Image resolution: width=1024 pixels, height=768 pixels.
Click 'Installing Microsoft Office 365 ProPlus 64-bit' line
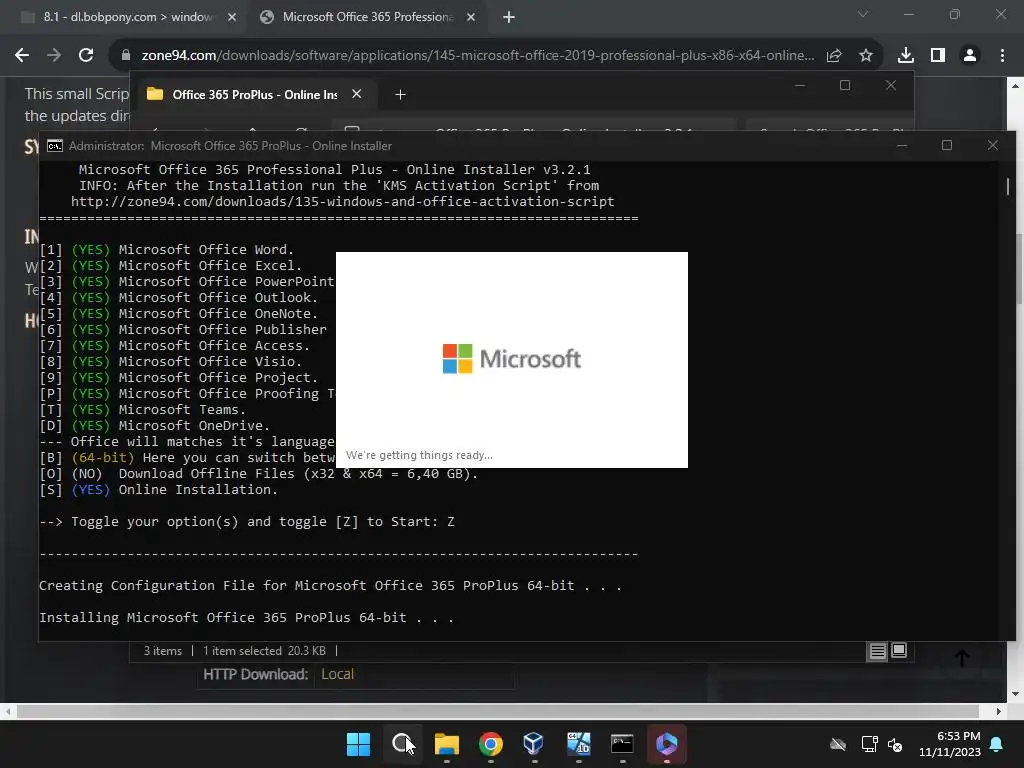(246, 618)
